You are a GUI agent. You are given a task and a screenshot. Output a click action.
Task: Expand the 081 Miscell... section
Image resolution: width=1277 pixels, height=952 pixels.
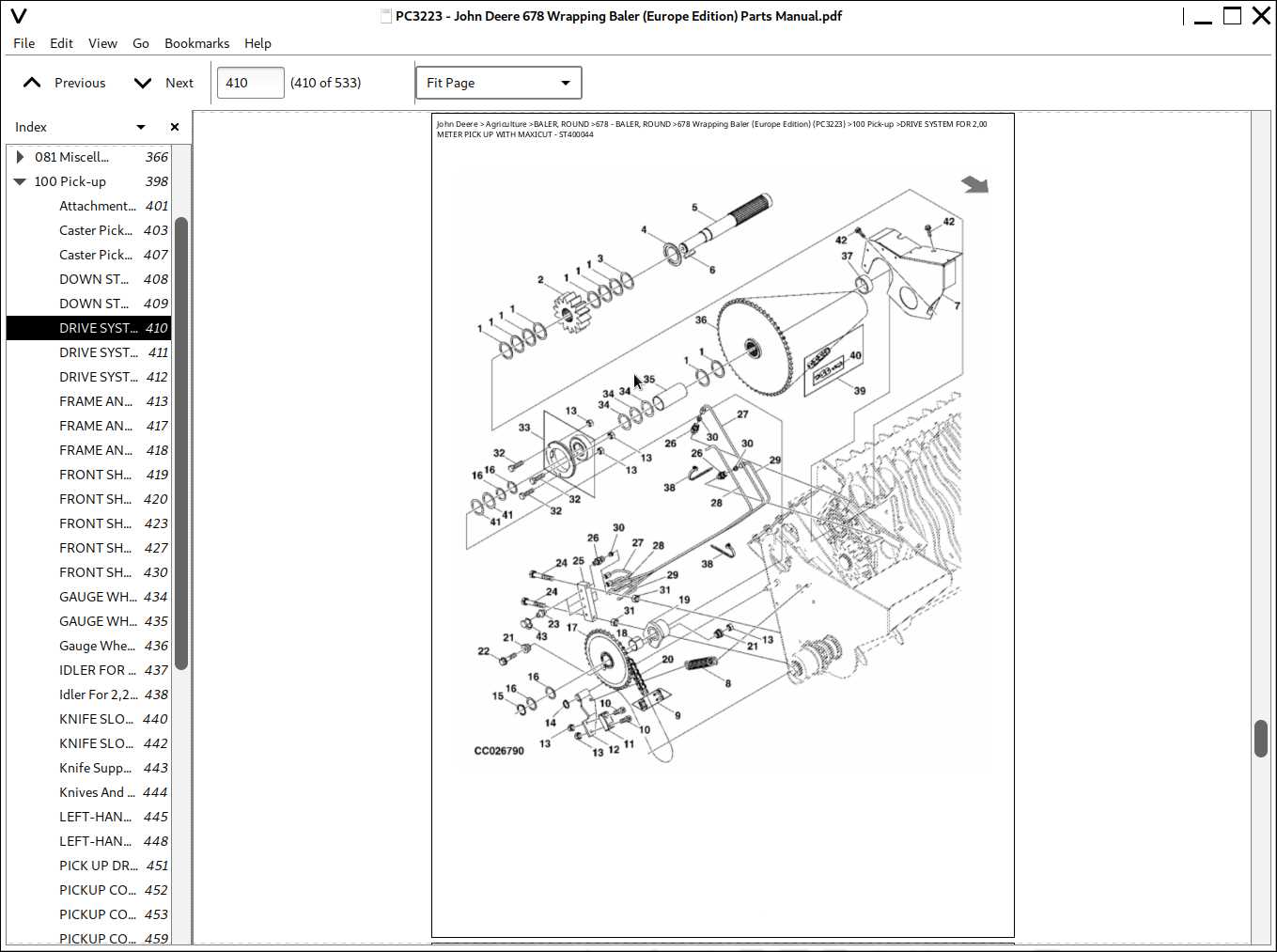click(x=20, y=157)
